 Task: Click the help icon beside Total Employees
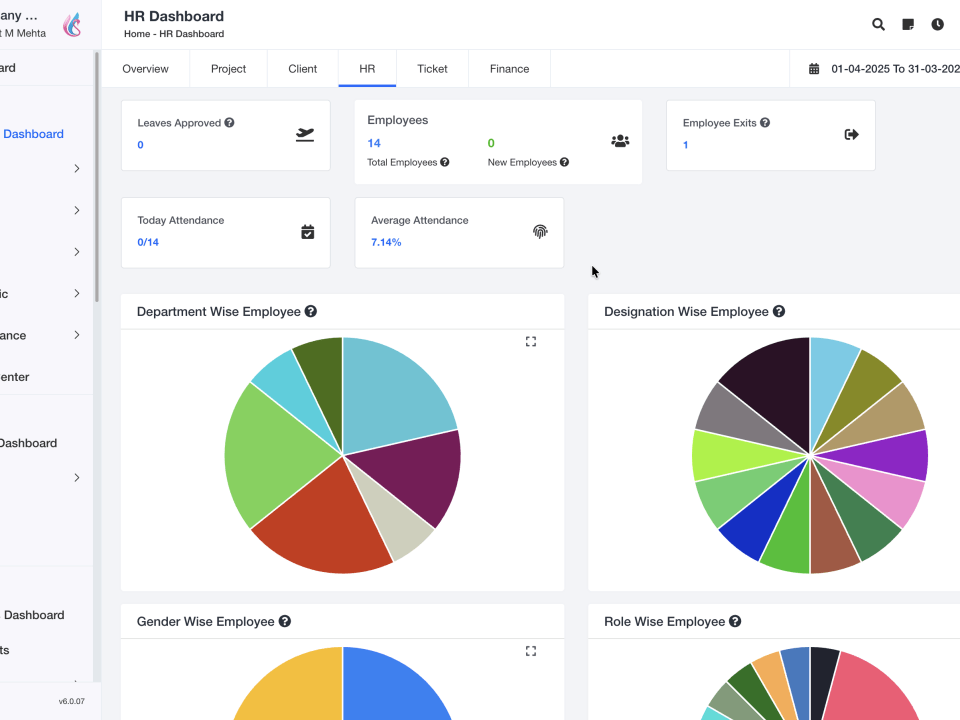tap(444, 162)
